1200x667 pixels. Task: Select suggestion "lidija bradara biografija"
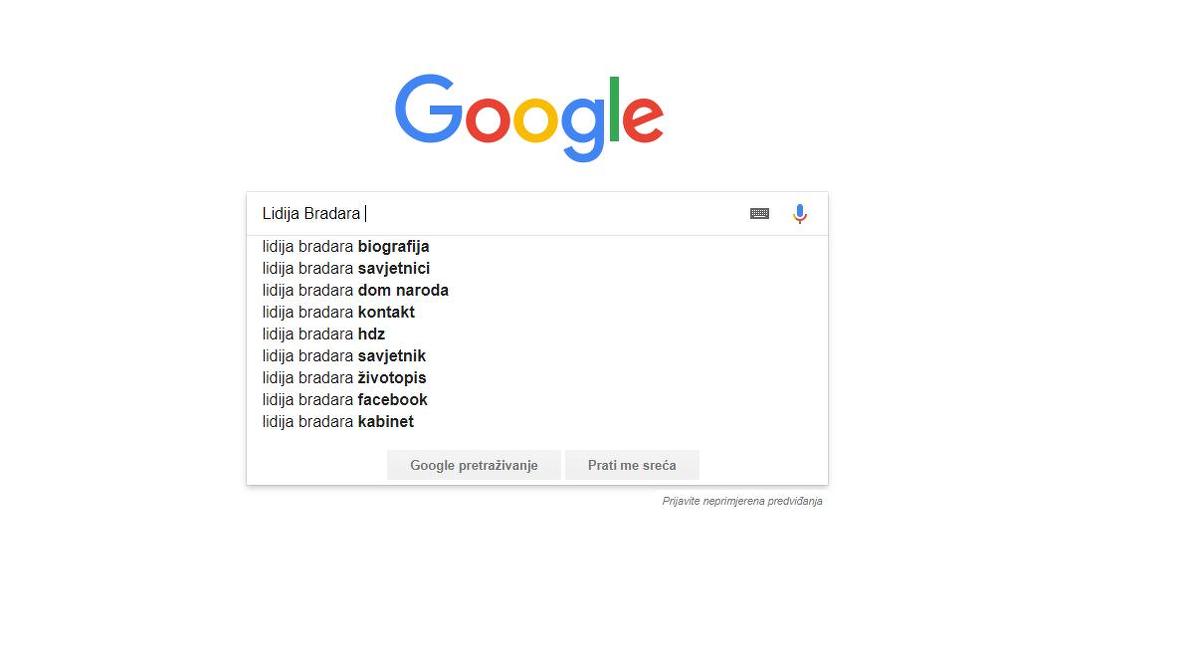click(x=346, y=247)
